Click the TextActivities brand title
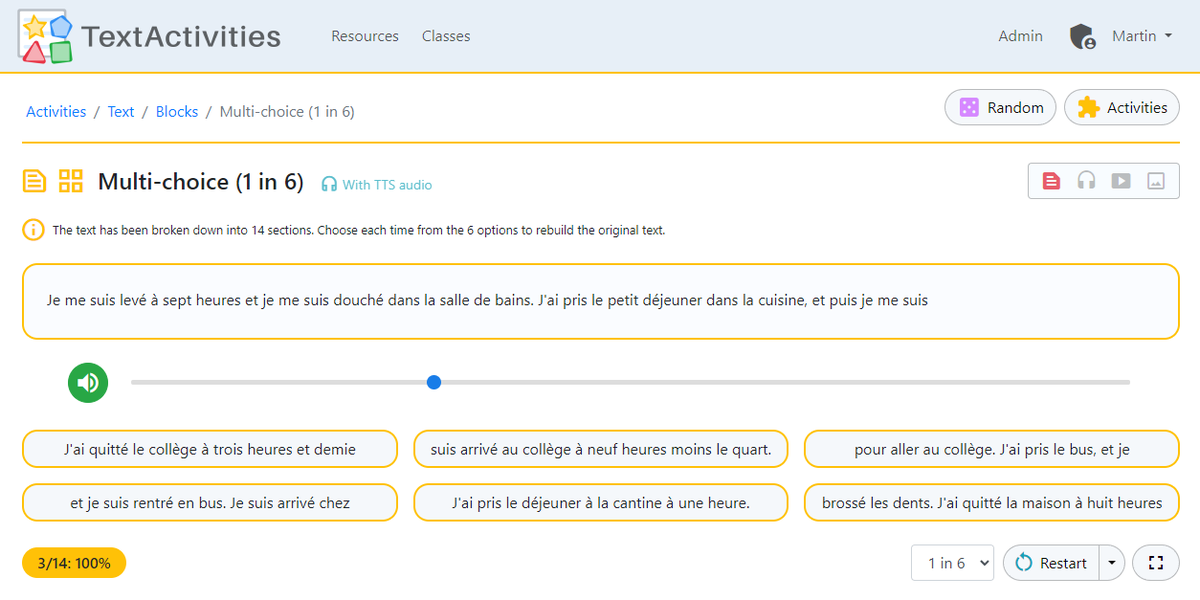Viewport: 1200px width, 600px height. pos(181,37)
